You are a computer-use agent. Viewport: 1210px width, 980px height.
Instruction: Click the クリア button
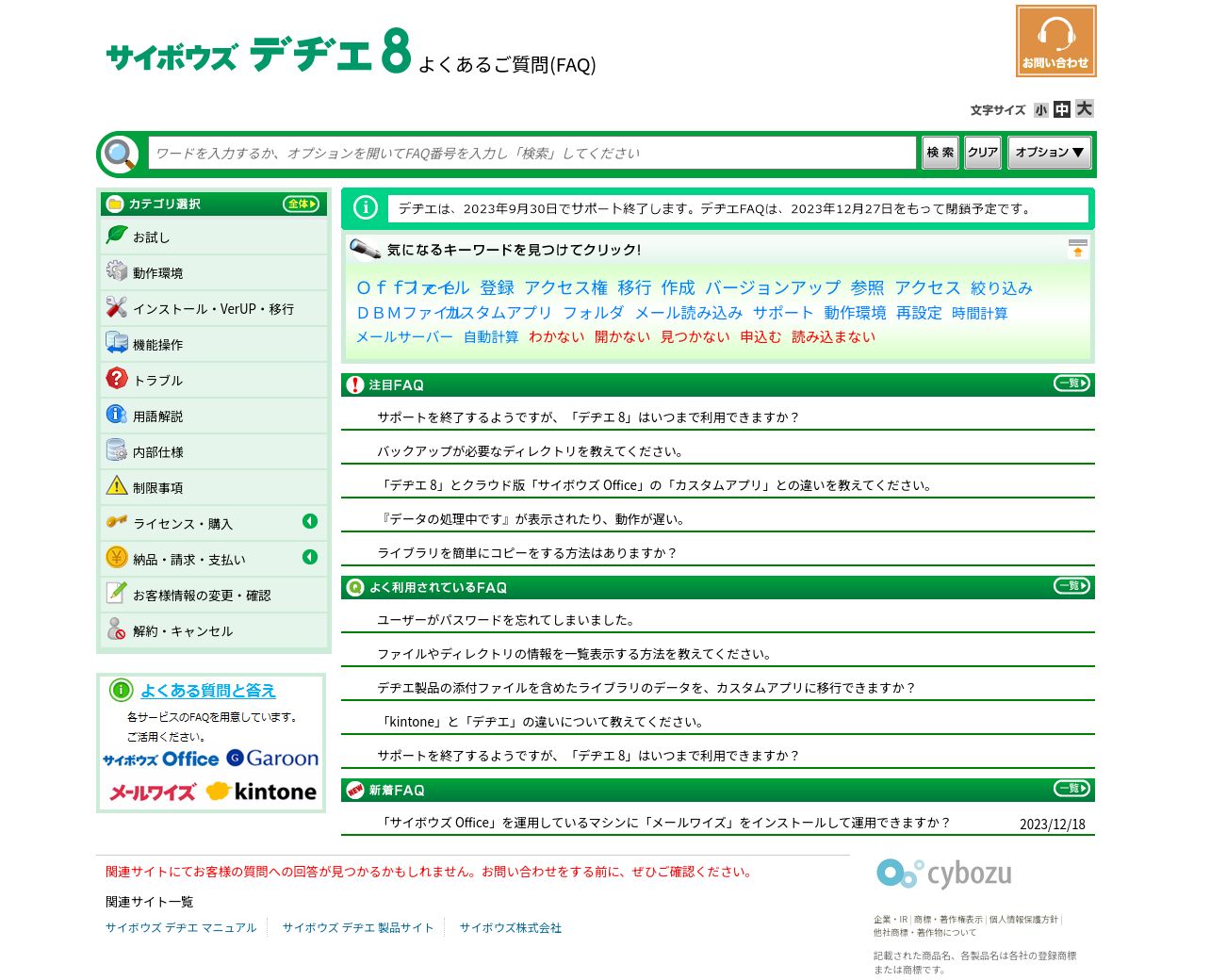tap(983, 153)
